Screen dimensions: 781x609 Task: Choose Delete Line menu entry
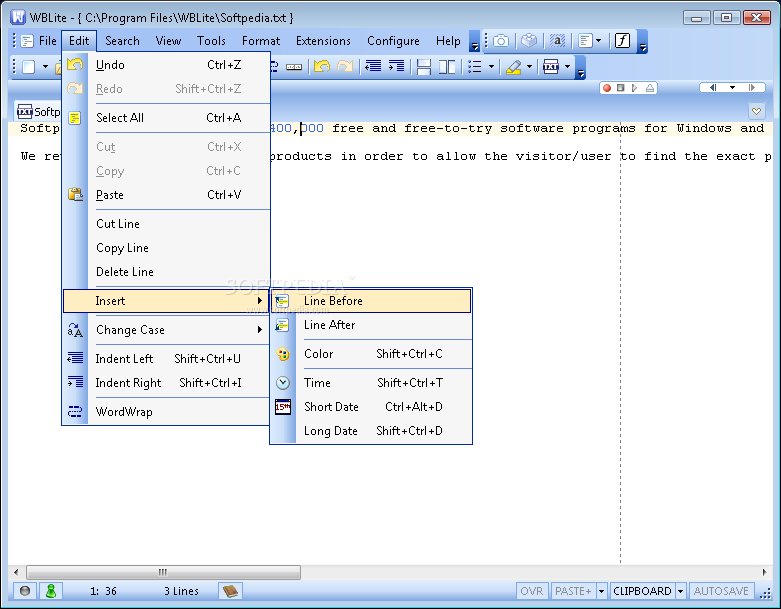point(166,272)
